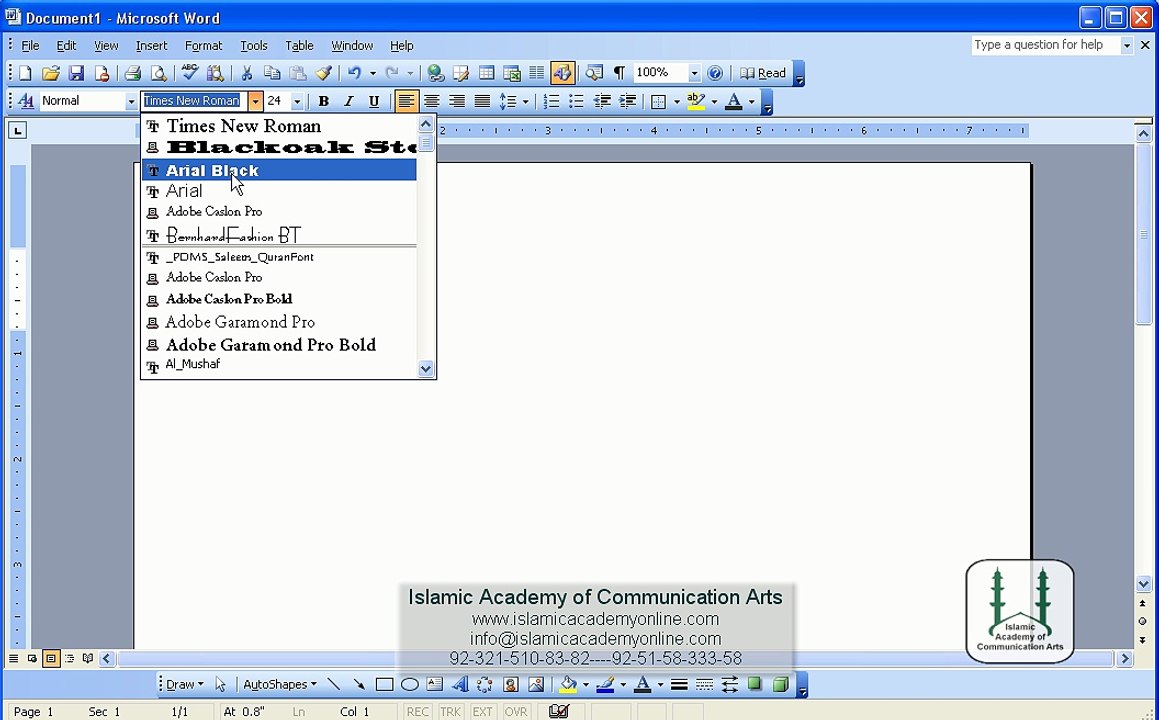Open Print Preview
1159x720 pixels.
pyautogui.click(x=158, y=73)
